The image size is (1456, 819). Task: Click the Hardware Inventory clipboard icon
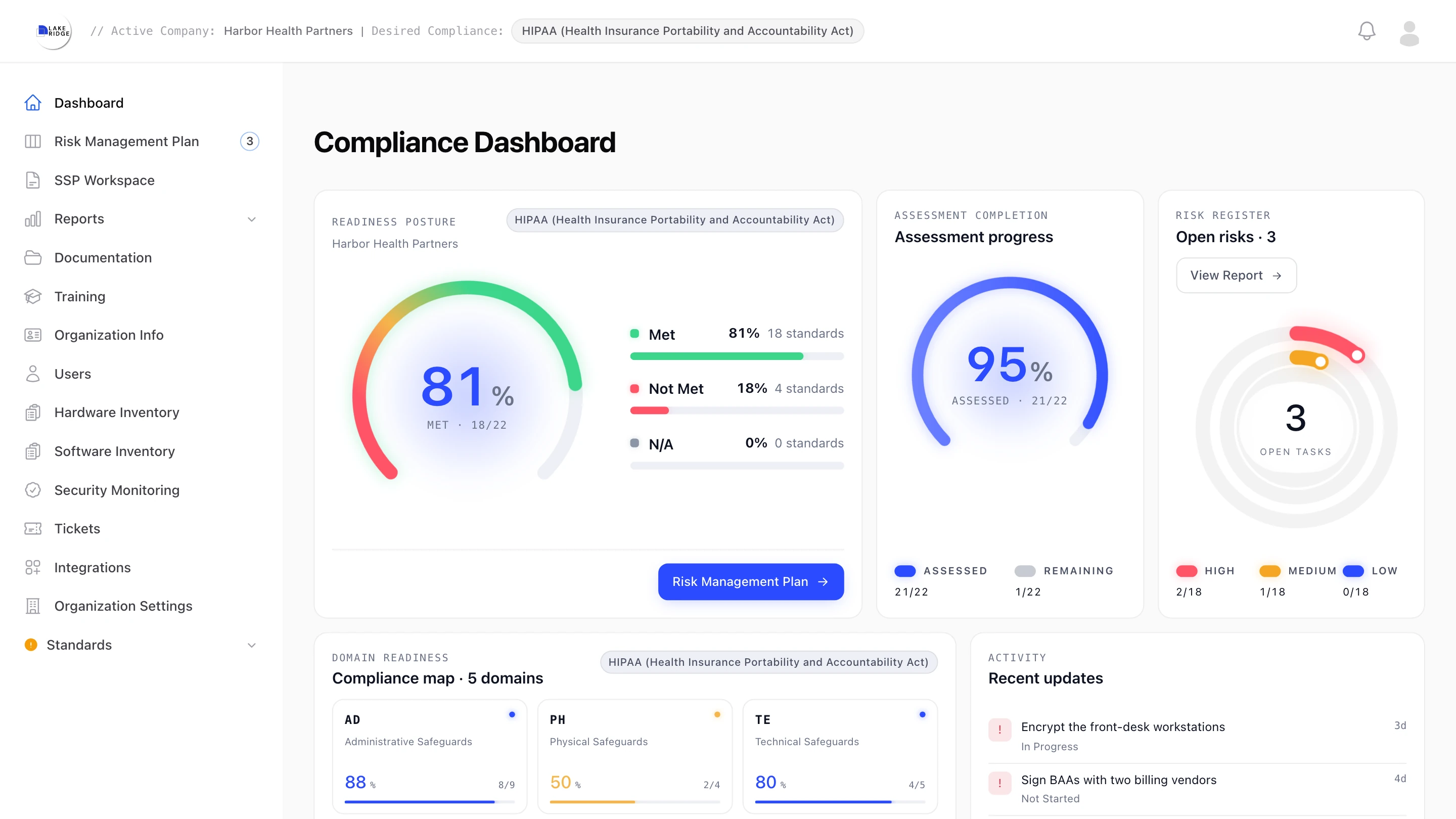click(33, 413)
